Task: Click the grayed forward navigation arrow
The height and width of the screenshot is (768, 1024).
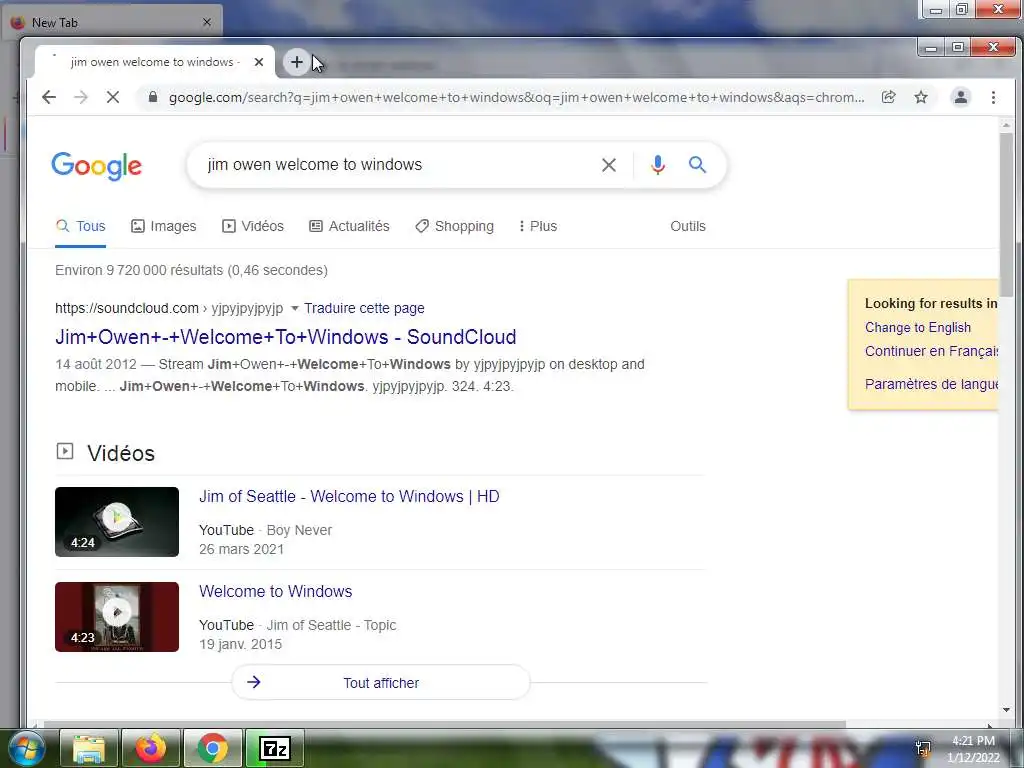Action: [80, 97]
